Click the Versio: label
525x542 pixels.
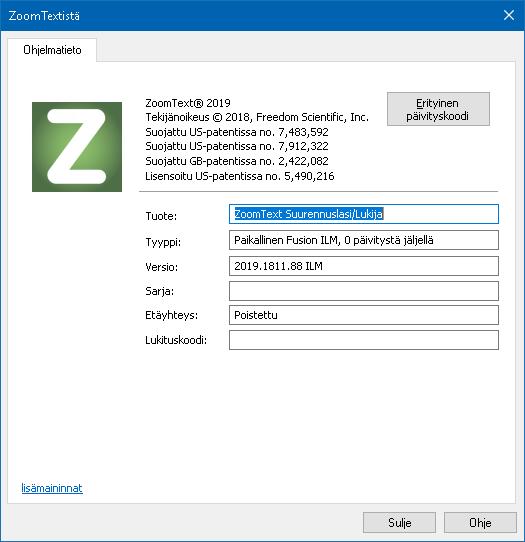161,267
